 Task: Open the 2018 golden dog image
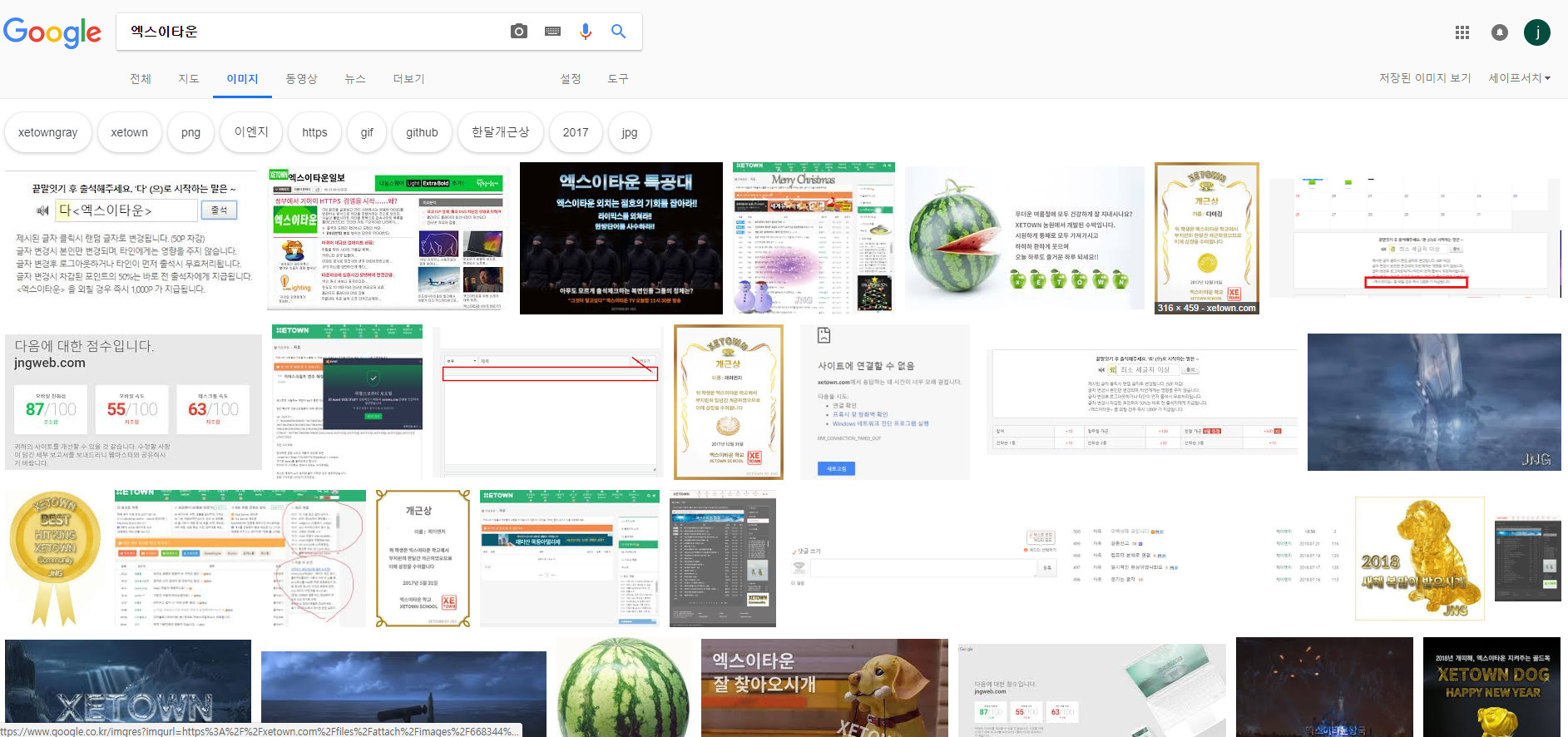click(x=1420, y=558)
